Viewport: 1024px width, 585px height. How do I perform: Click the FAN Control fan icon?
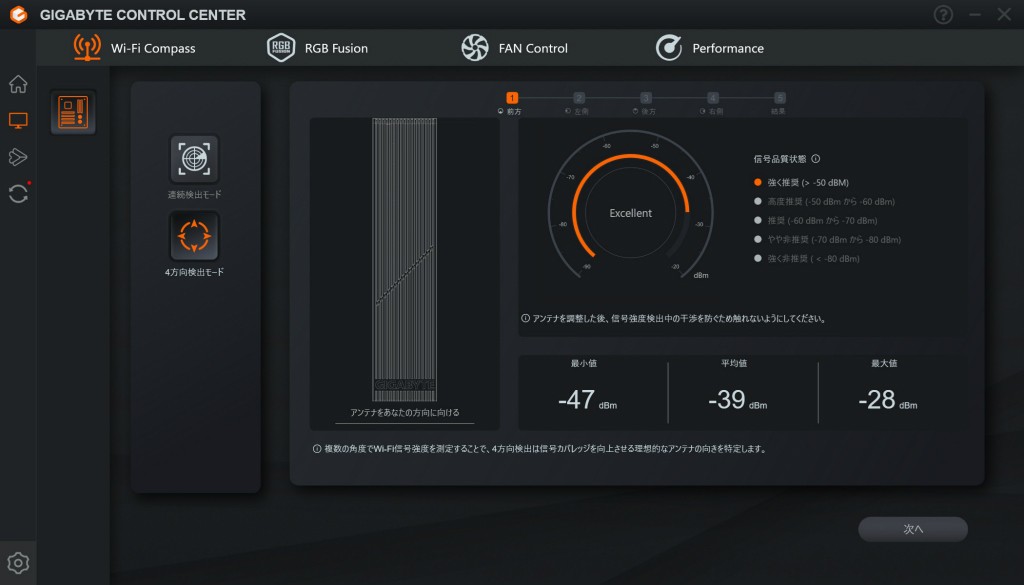[x=475, y=48]
